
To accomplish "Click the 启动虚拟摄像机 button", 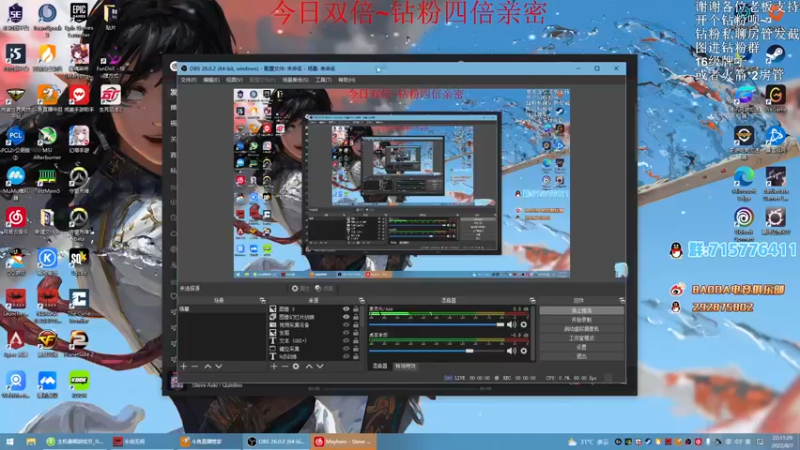I will pyautogui.click(x=582, y=329).
